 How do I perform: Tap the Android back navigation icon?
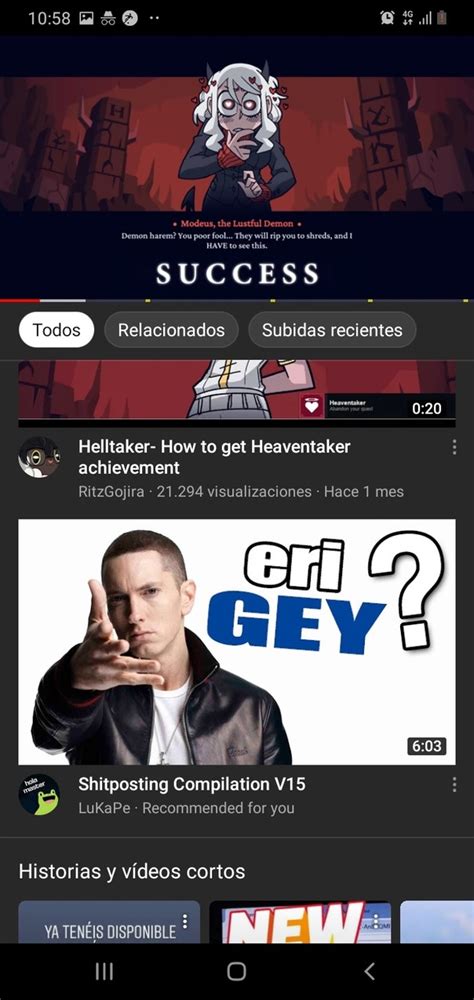pyautogui.click(x=369, y=971)
